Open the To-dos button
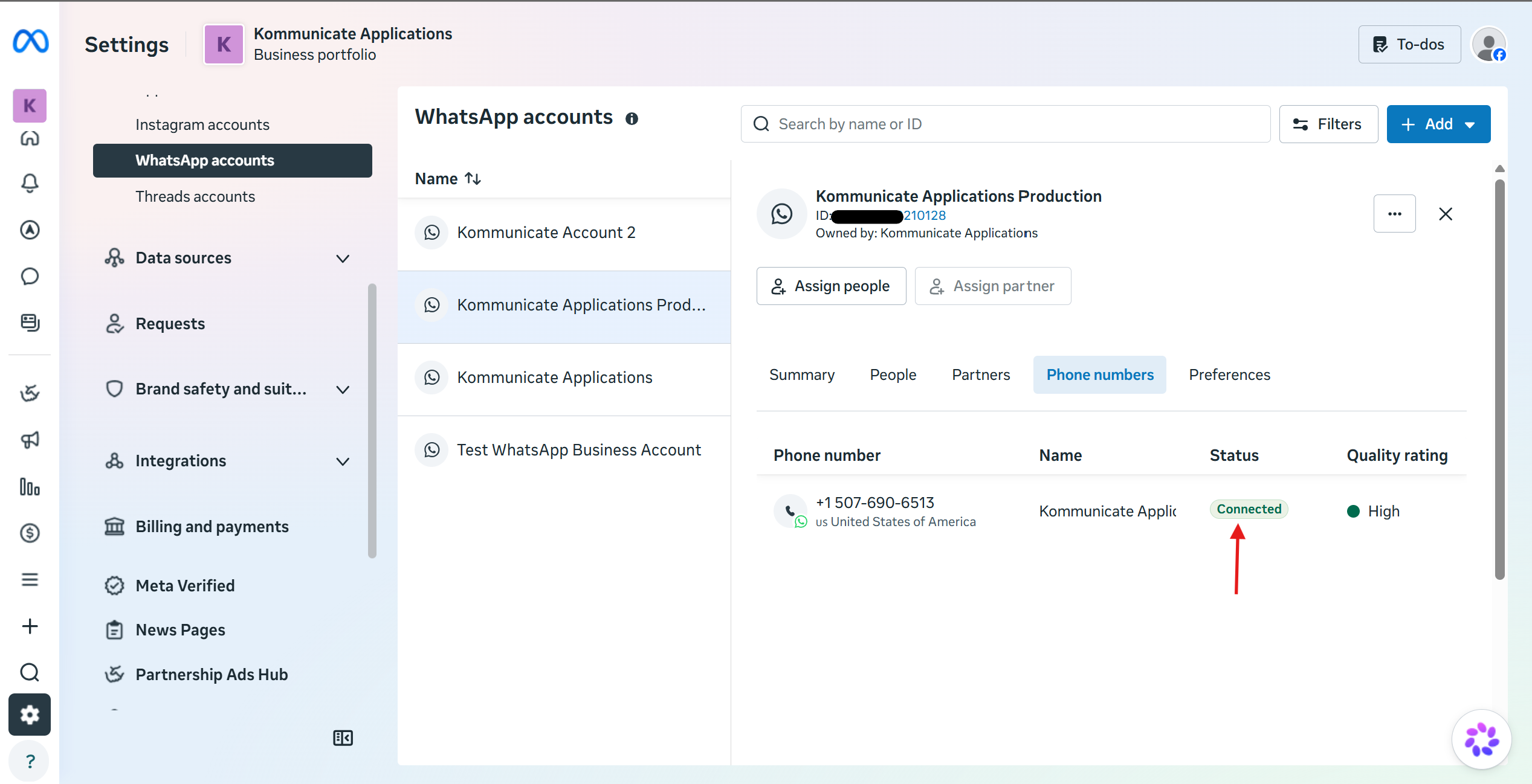1532x784 pixels. pyautogui.click(x=1409, y=44)
